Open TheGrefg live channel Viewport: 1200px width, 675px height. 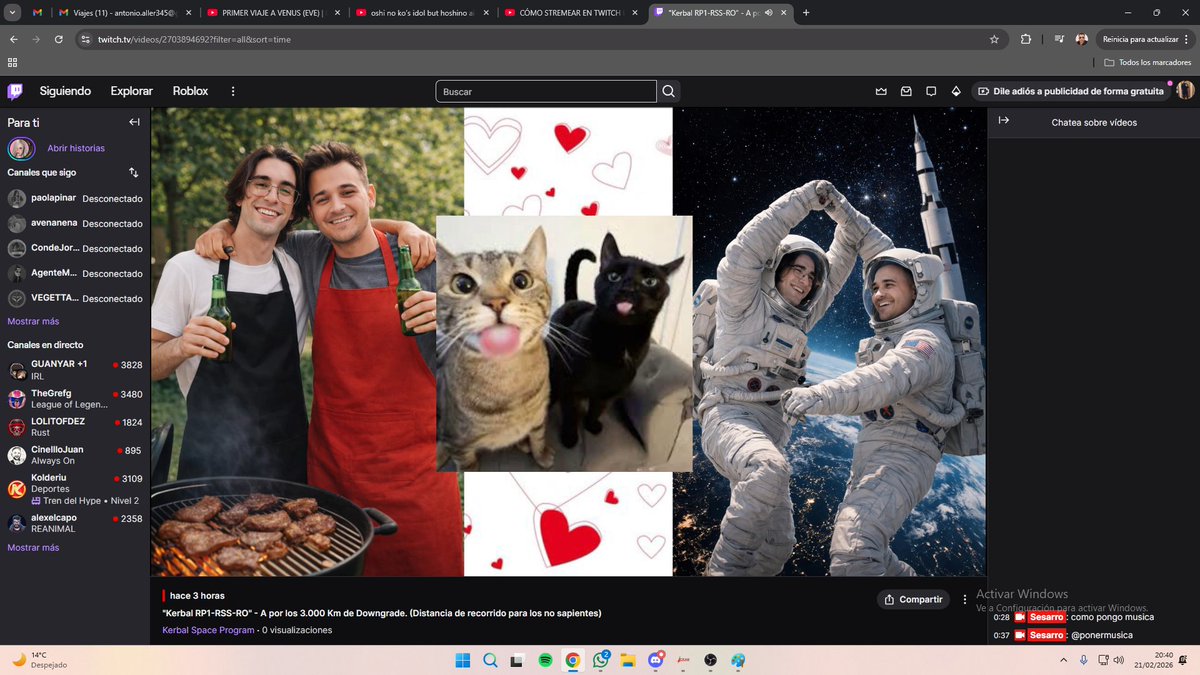pos(75,399)
